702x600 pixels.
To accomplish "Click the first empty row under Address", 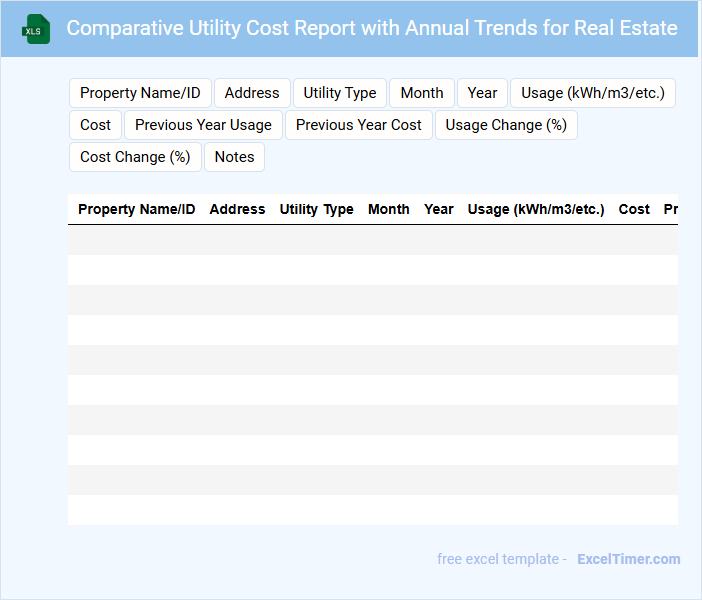I will (x=237, y=240).
